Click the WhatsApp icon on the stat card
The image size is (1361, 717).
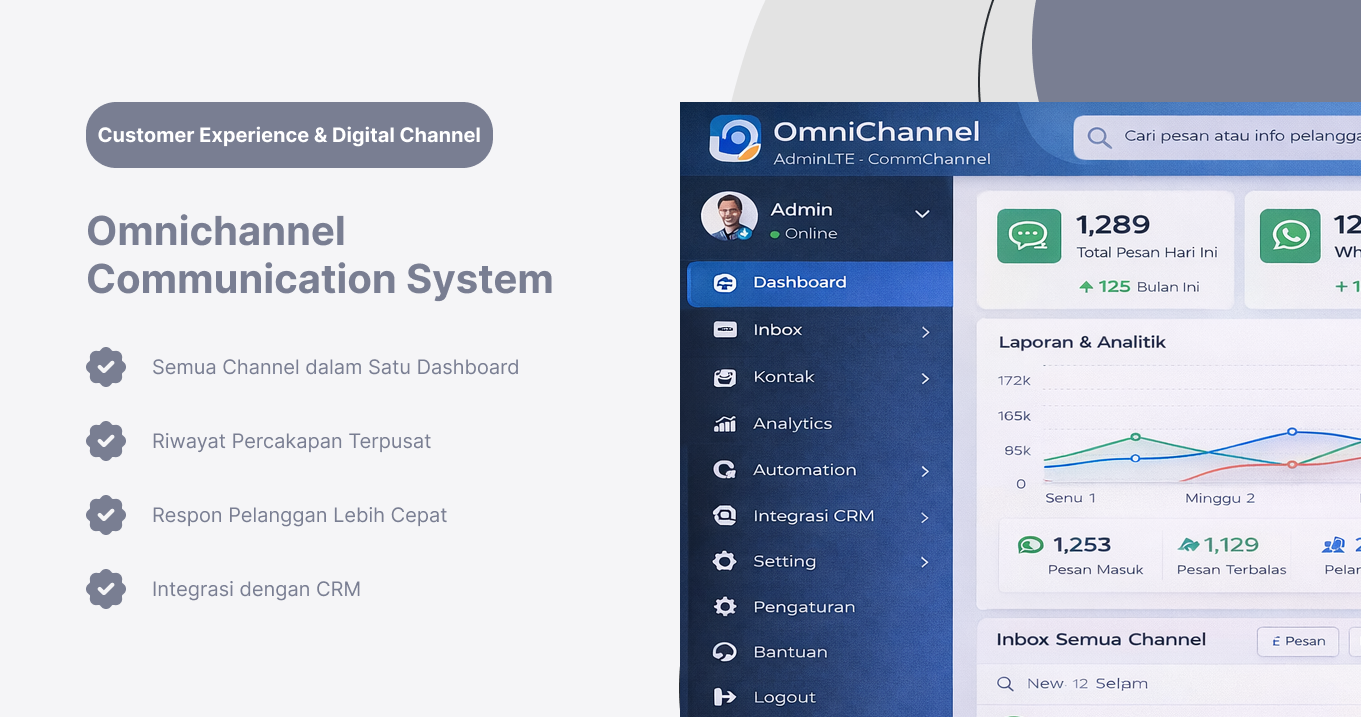click(1289, 236)
